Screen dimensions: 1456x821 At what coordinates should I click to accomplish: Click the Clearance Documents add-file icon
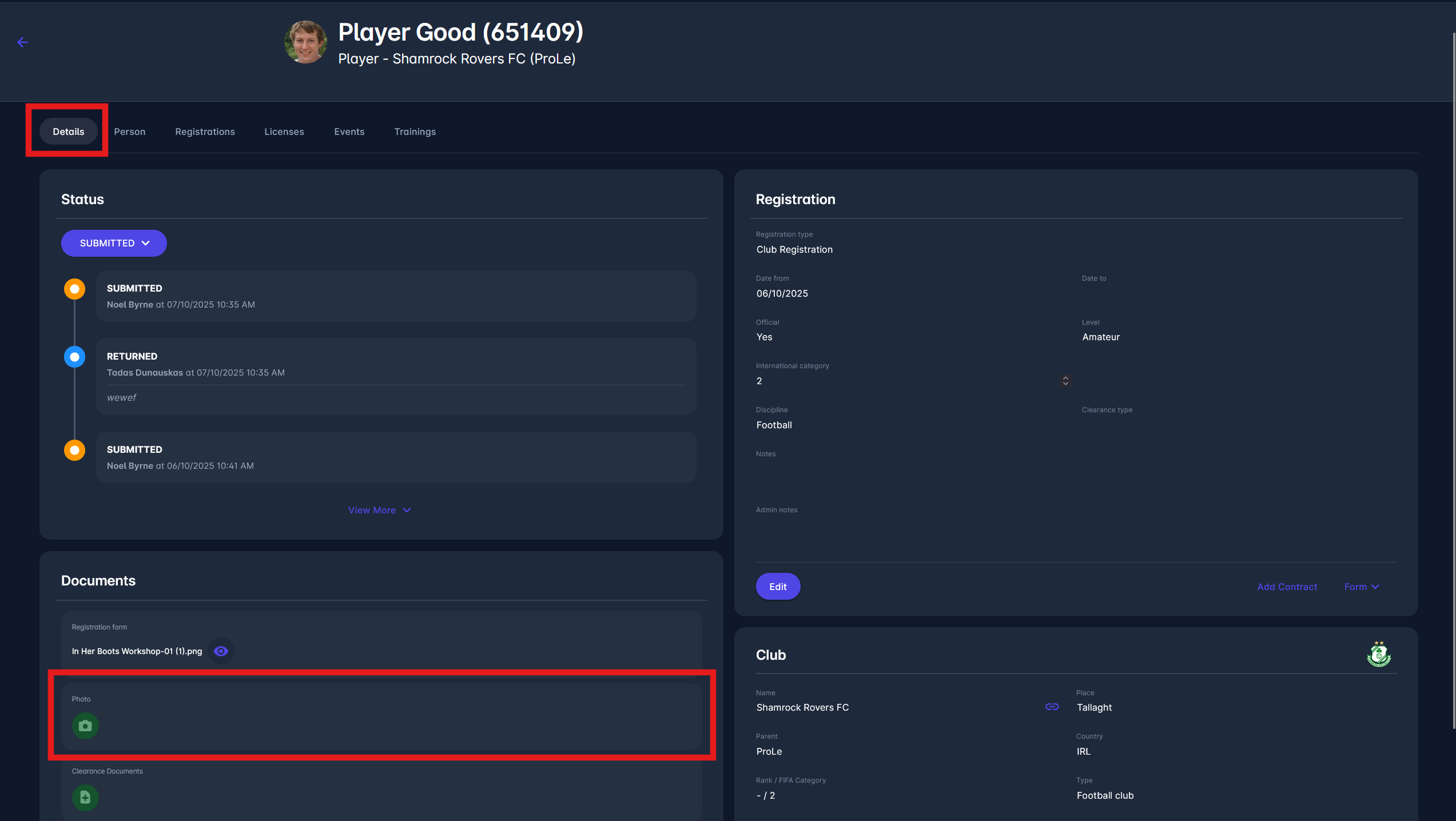point(85,797)
